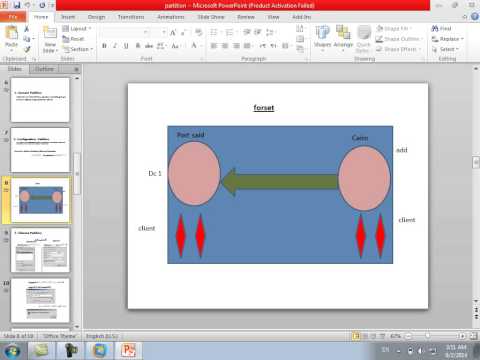Click the Align Text vertical icon
480x360 pixels.
point(300,39)
